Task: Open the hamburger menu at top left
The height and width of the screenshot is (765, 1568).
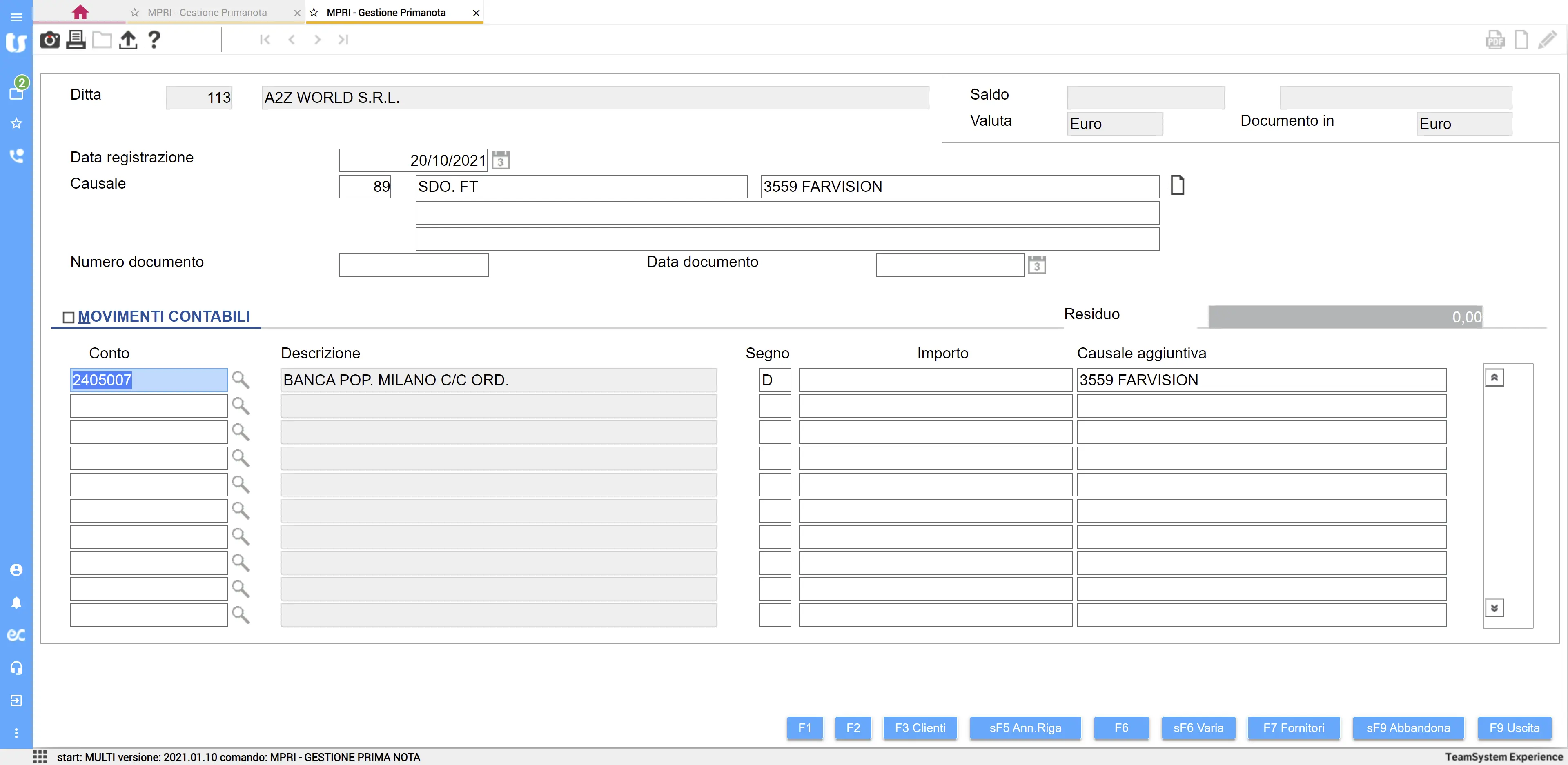Action: (x=16, y=16)
